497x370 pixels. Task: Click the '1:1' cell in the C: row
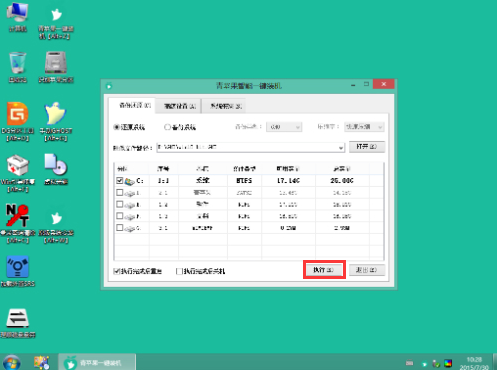click(163, 181)
